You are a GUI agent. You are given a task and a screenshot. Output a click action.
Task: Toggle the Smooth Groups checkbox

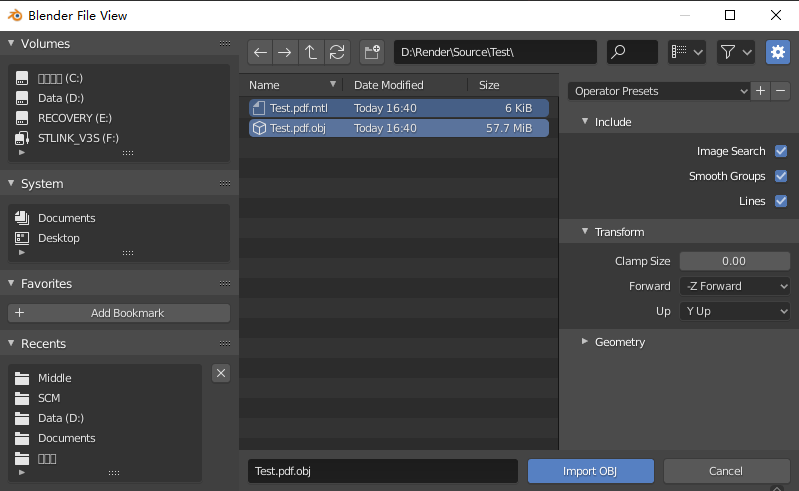(x=781, y=176)
